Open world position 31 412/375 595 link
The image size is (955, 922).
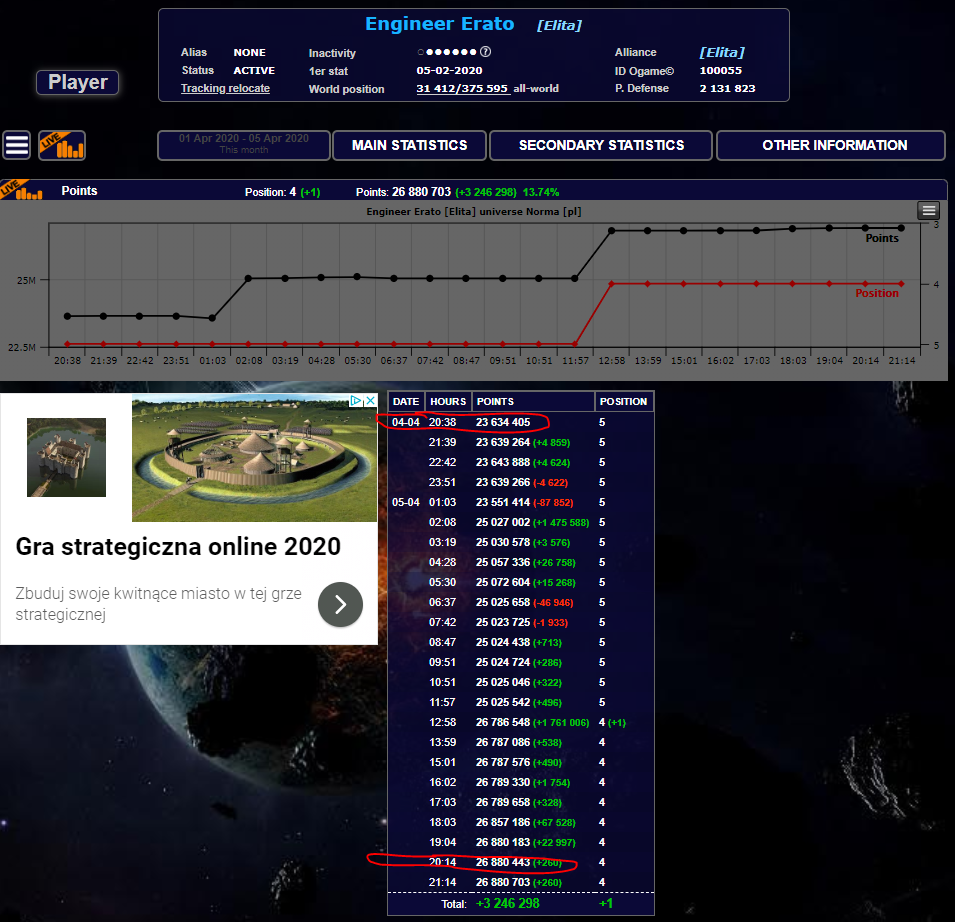[x=462, y=88]
